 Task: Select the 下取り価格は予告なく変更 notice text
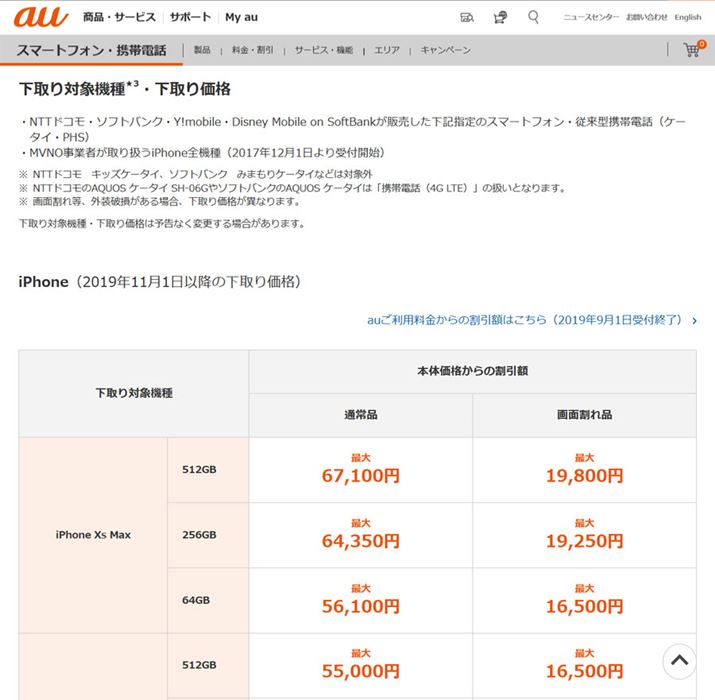[162, 223]
